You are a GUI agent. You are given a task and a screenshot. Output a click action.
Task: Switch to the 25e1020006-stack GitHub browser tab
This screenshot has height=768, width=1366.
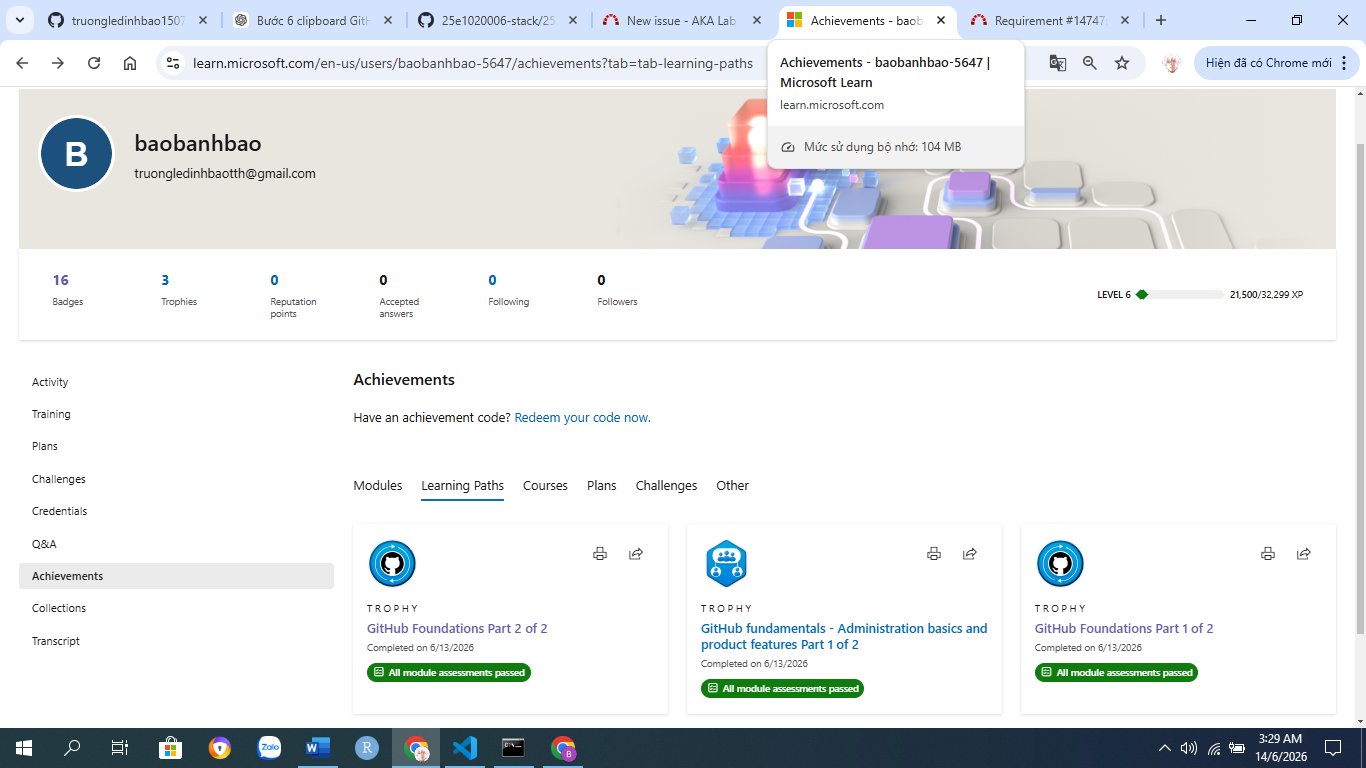point(498,20)
